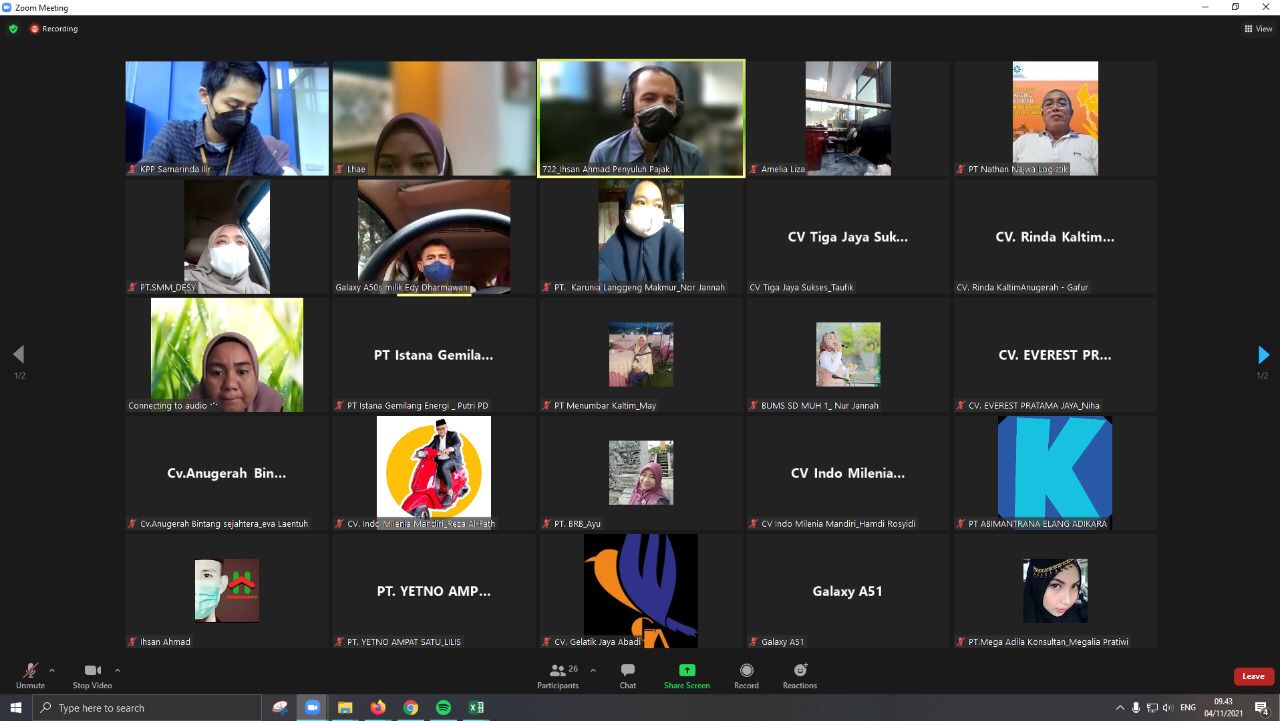Open the Reactions menu

(799, 675)
